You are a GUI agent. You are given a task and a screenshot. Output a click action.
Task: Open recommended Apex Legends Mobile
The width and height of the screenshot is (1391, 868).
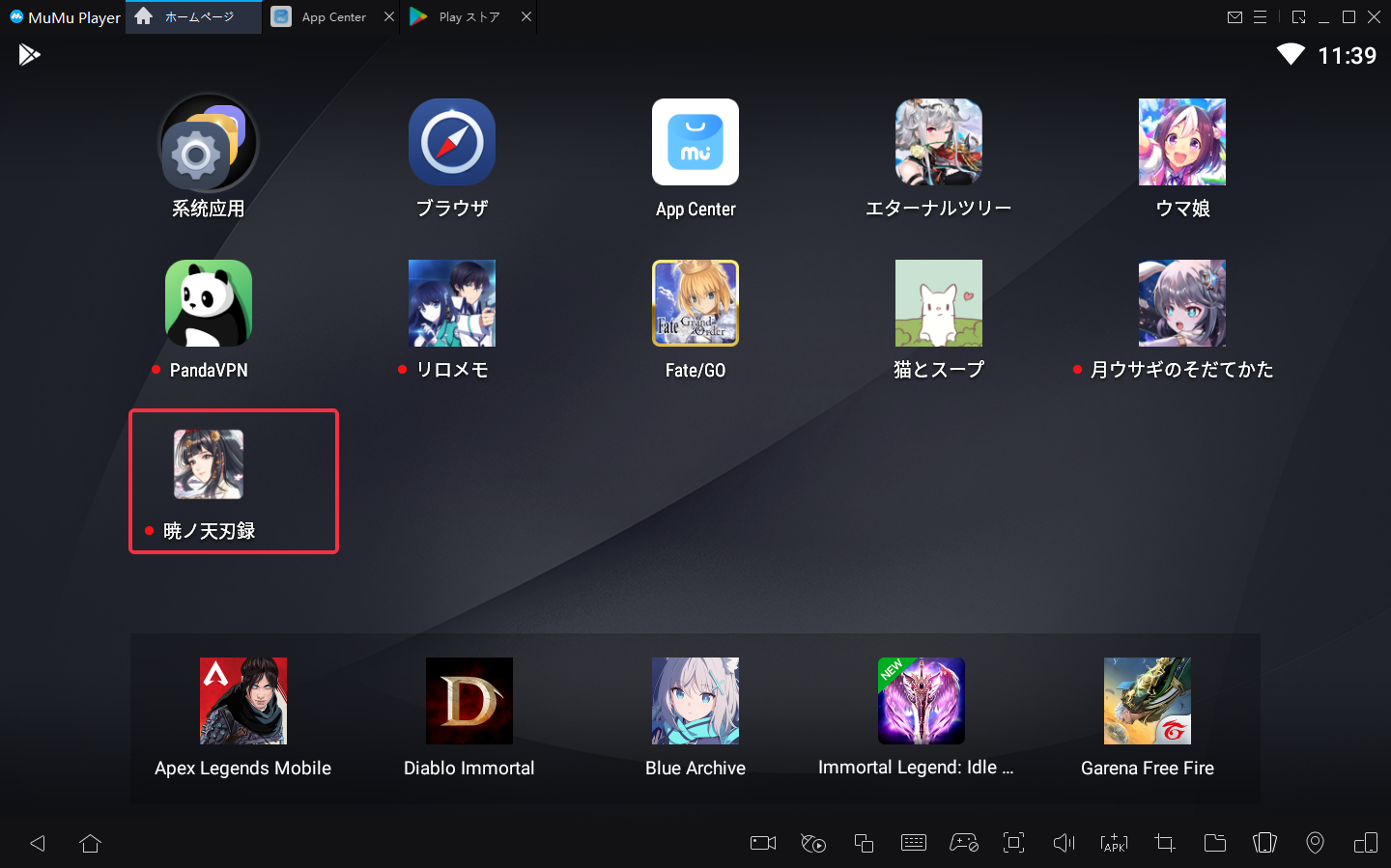pyautogui.click(x=243, y=701)
